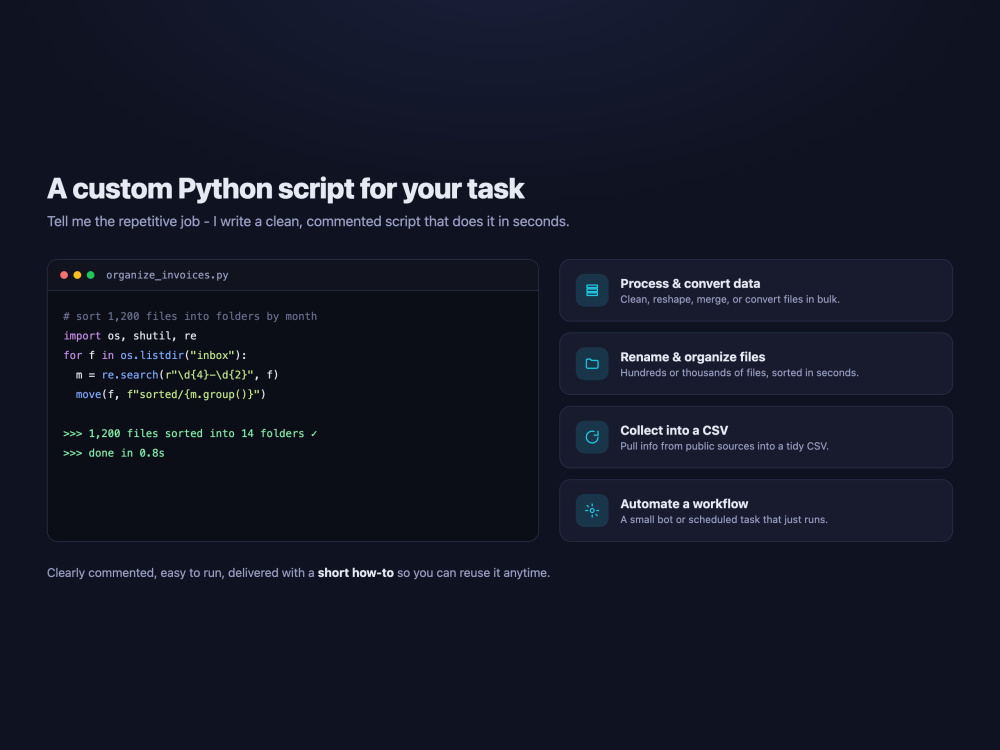The image size is (1000, 750).
Task: Click the subtitle starting 'Tell me the repetitive job'
Action: [x=308, y=221]
